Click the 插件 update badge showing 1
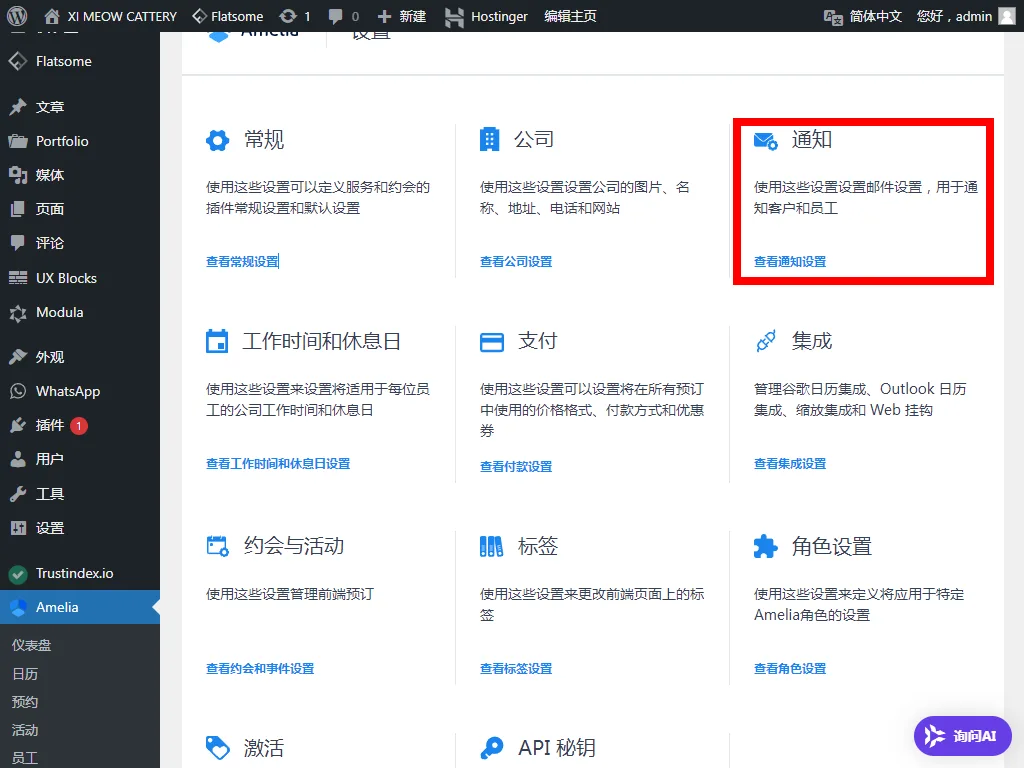 (x=78, y=426)
